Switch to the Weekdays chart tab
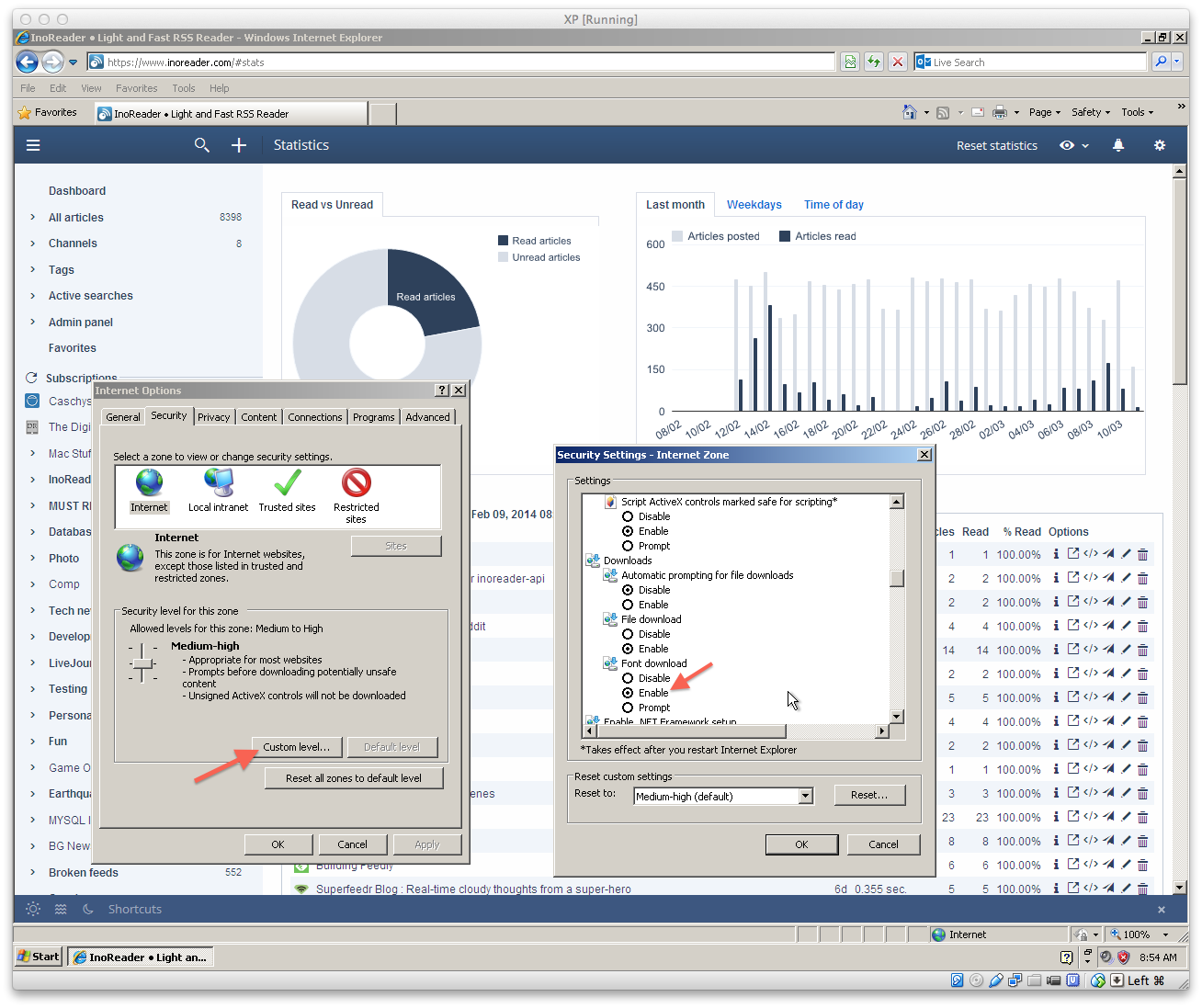1202x1008 pixels. point(754,205)
